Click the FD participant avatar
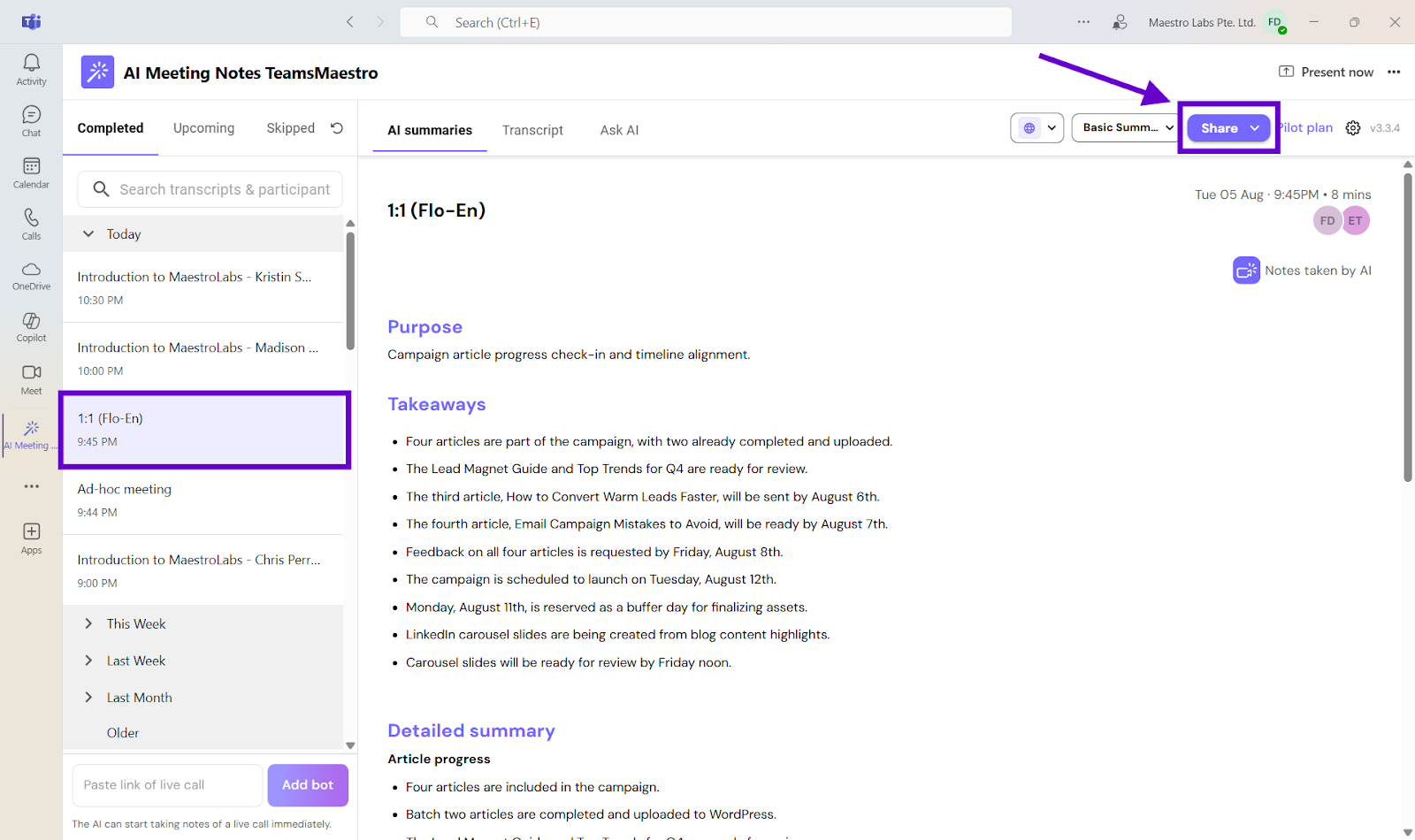 [x=1327, y=221]
